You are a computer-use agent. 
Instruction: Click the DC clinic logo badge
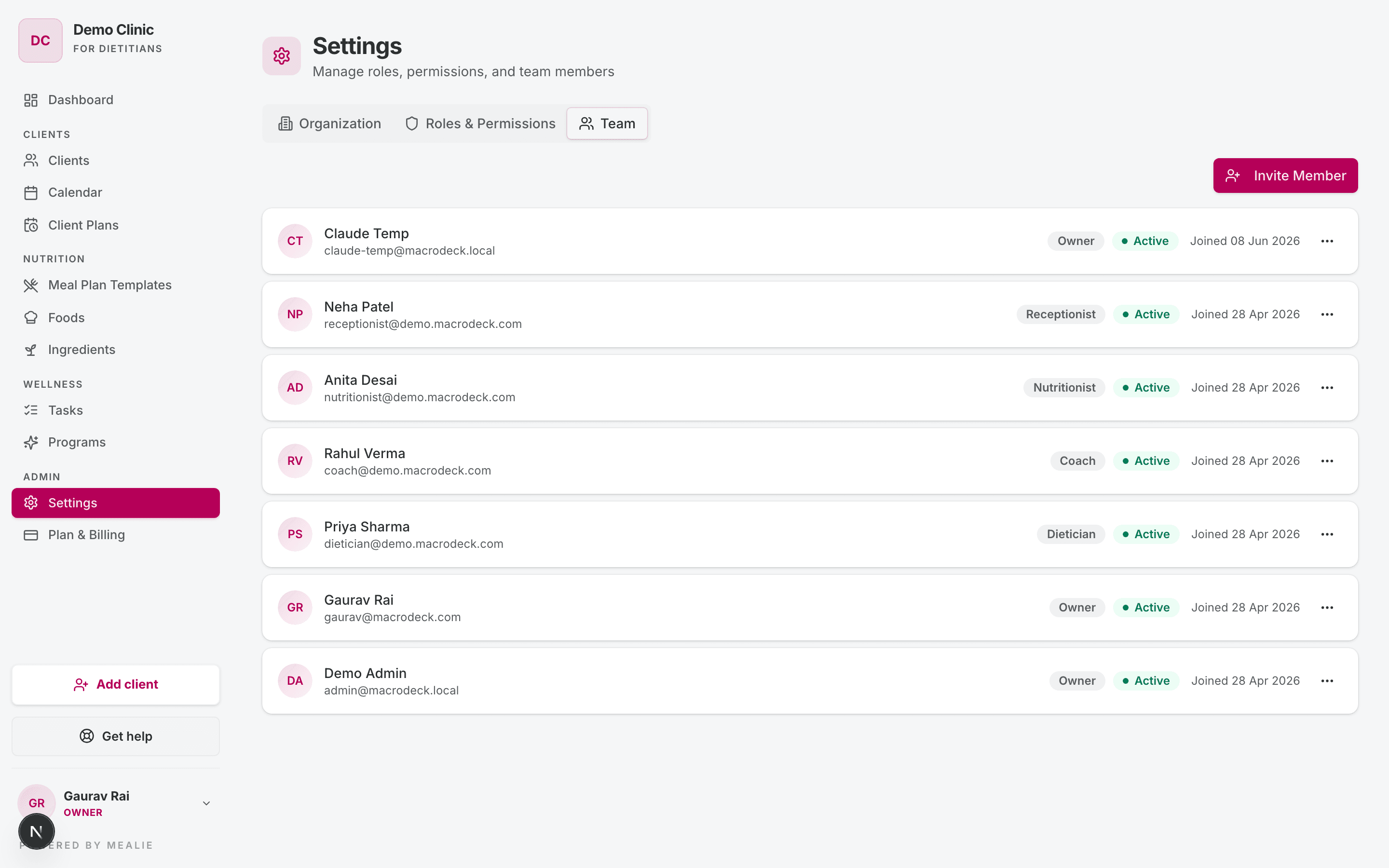40,40
